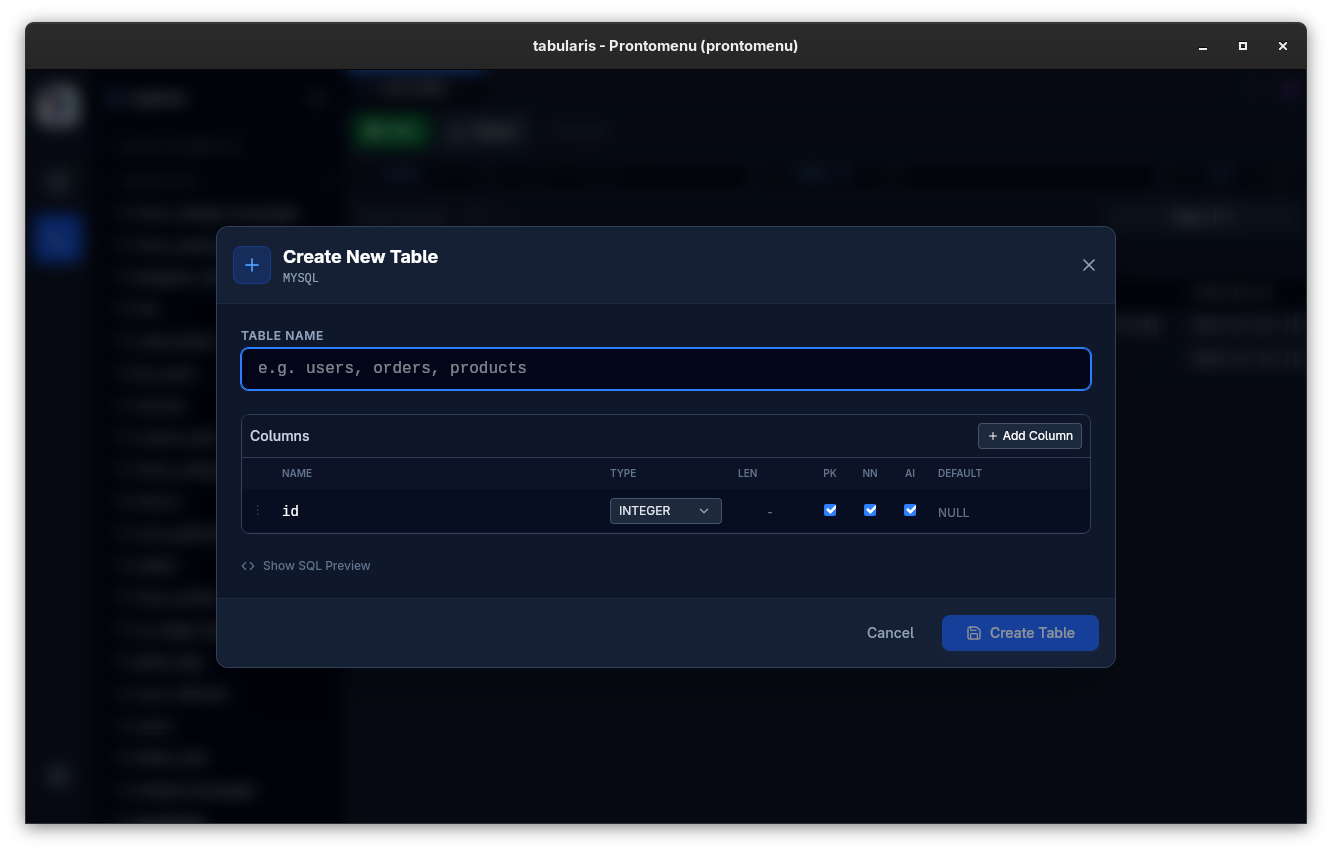
Task: Click the NULL default value field
Action: (953, 512)
